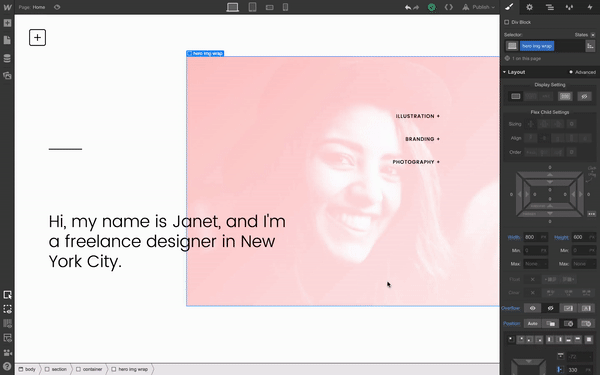Click the Width input field
600x375 pixels.
pos(536,237)
